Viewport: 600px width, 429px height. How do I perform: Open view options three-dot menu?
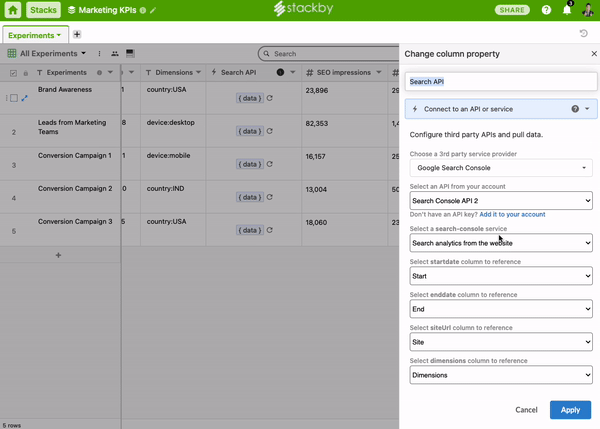(99, 54)
